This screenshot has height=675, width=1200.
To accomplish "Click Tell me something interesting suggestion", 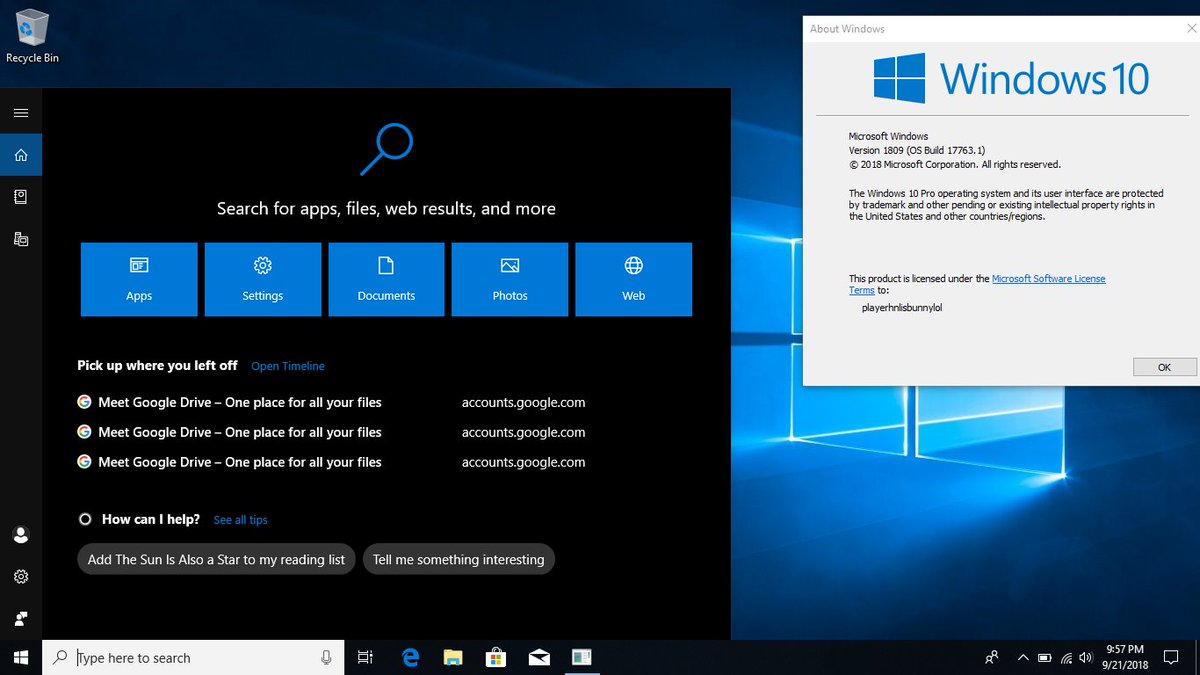I will coord(459,559).
